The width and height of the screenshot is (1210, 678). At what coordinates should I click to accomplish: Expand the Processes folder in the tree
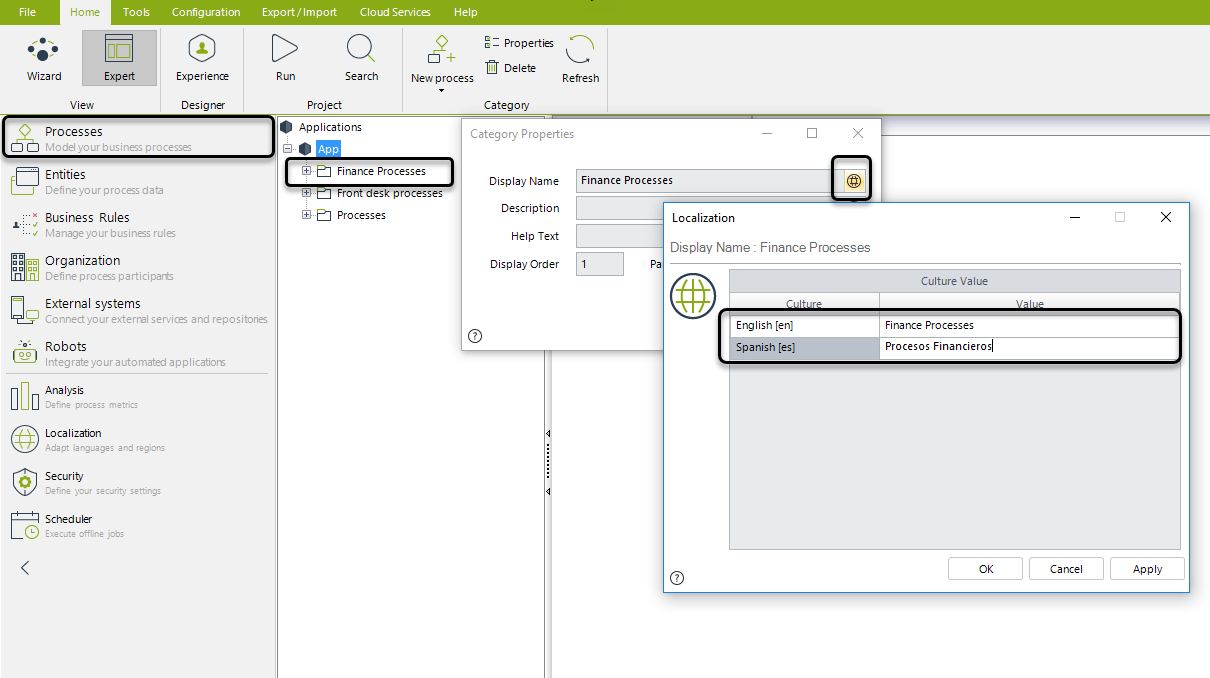click(307, 215)
